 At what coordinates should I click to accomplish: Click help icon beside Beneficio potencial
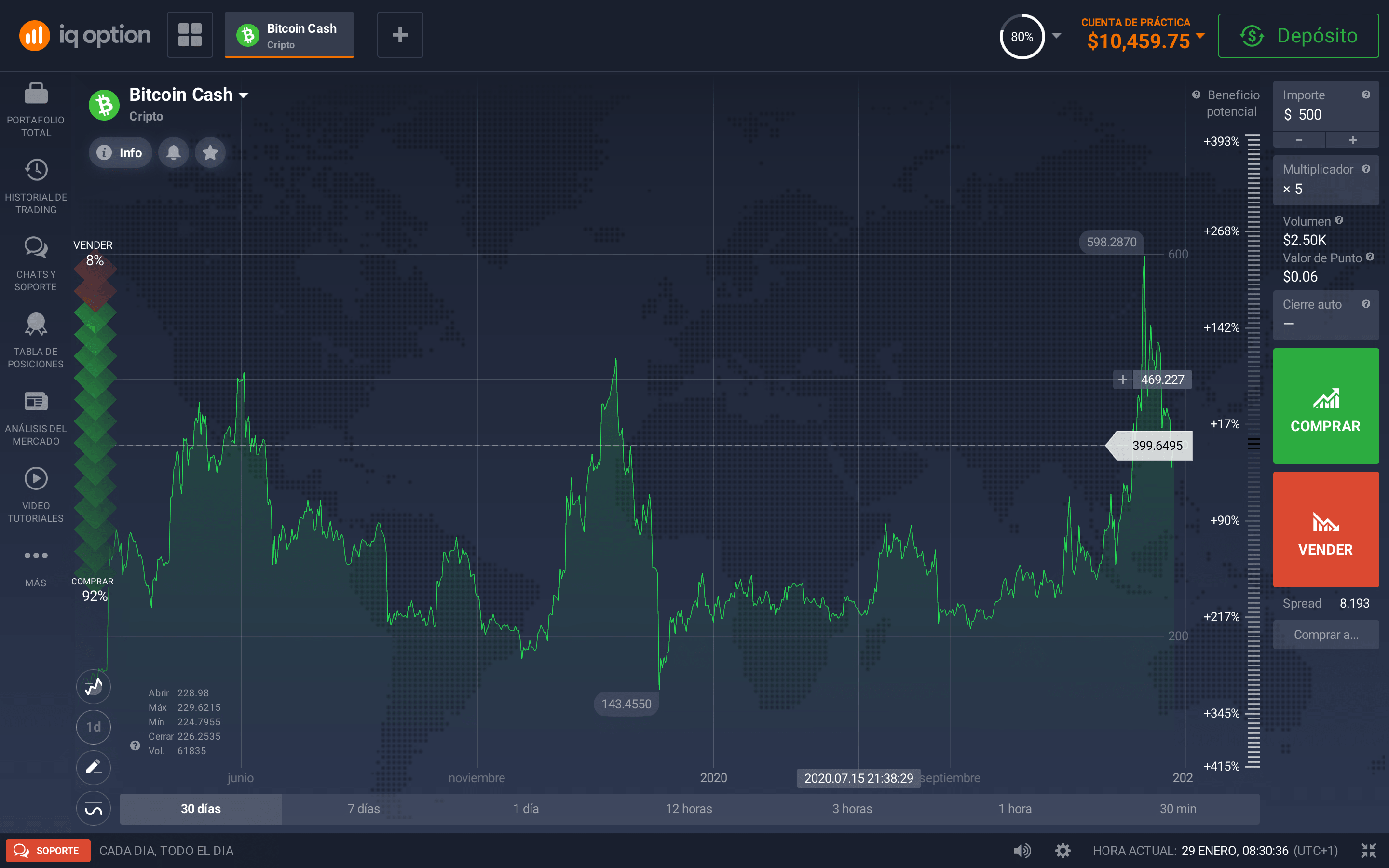click(1196, 95)
